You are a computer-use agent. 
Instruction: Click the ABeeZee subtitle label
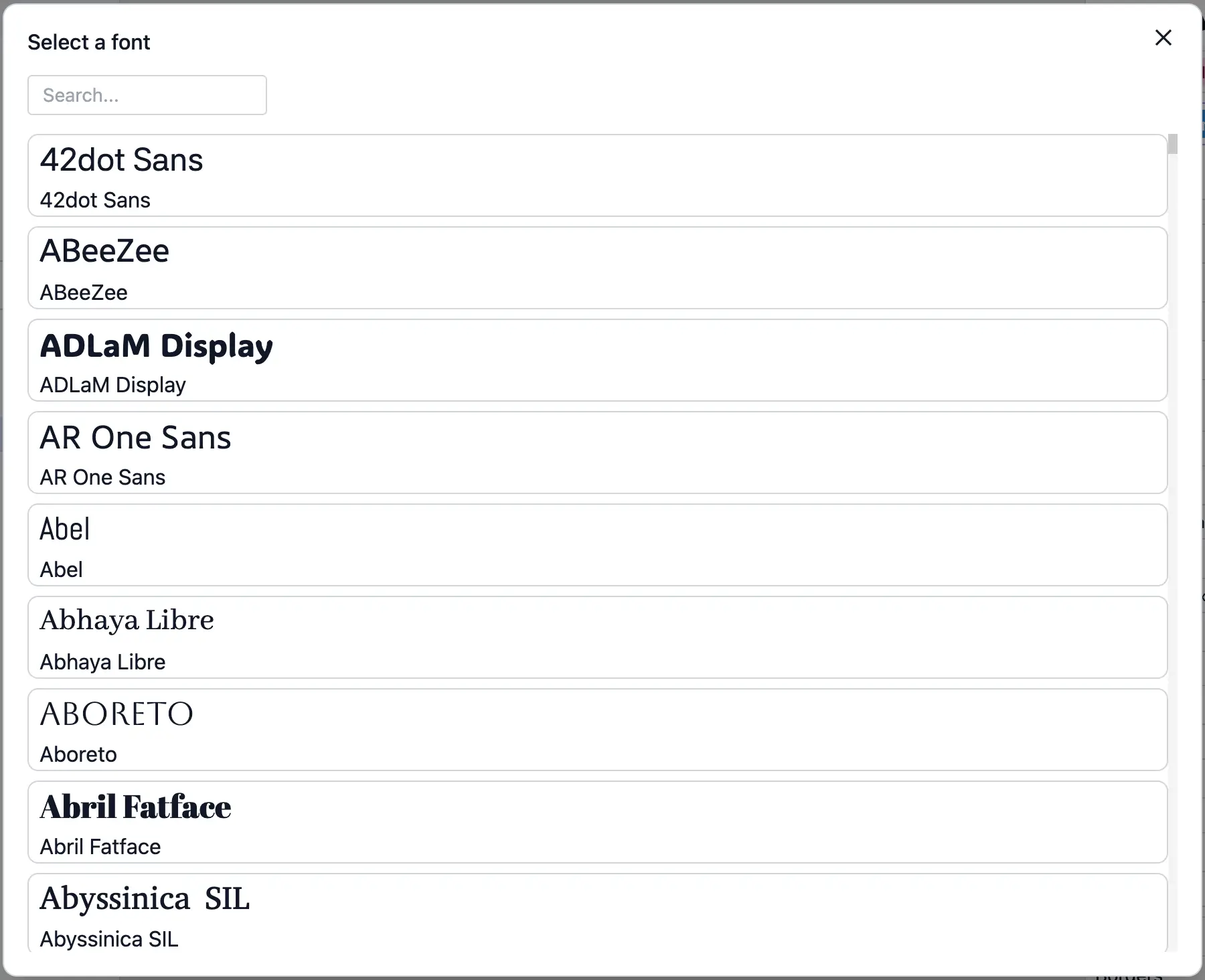83,292
